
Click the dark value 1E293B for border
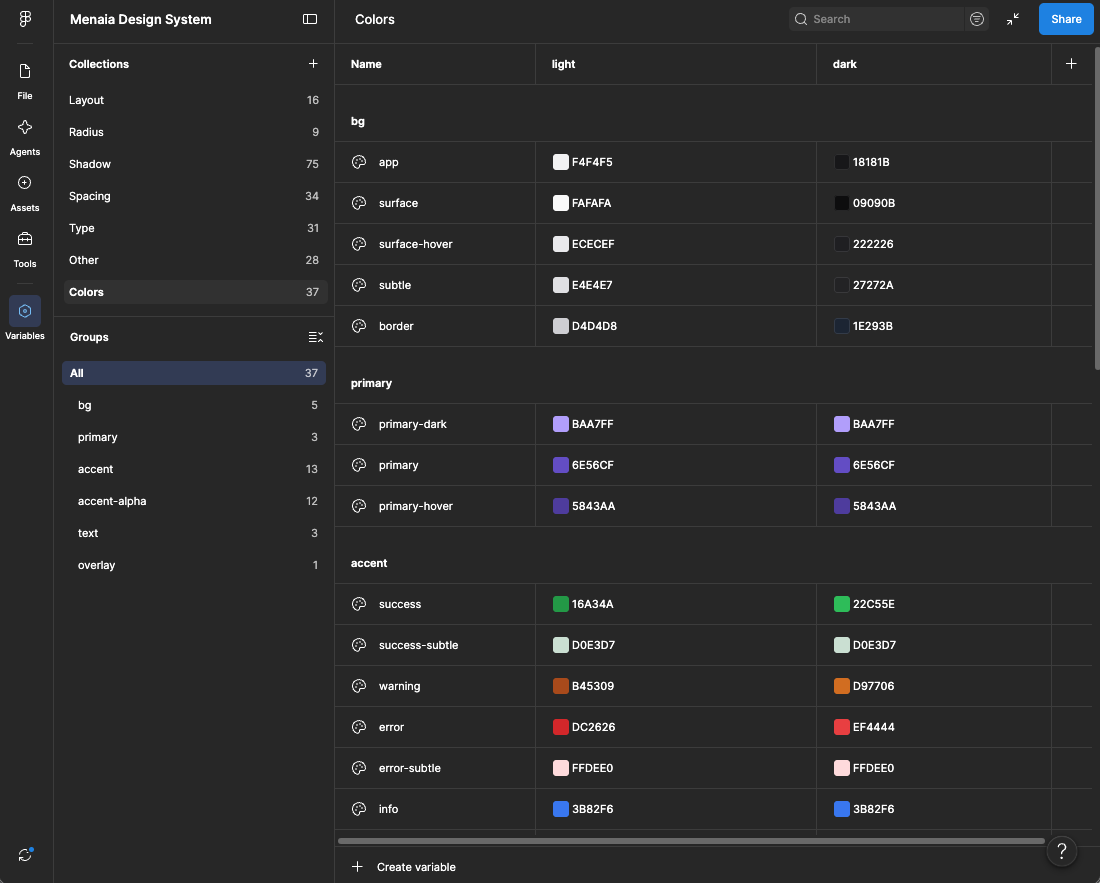click(873, 326)
